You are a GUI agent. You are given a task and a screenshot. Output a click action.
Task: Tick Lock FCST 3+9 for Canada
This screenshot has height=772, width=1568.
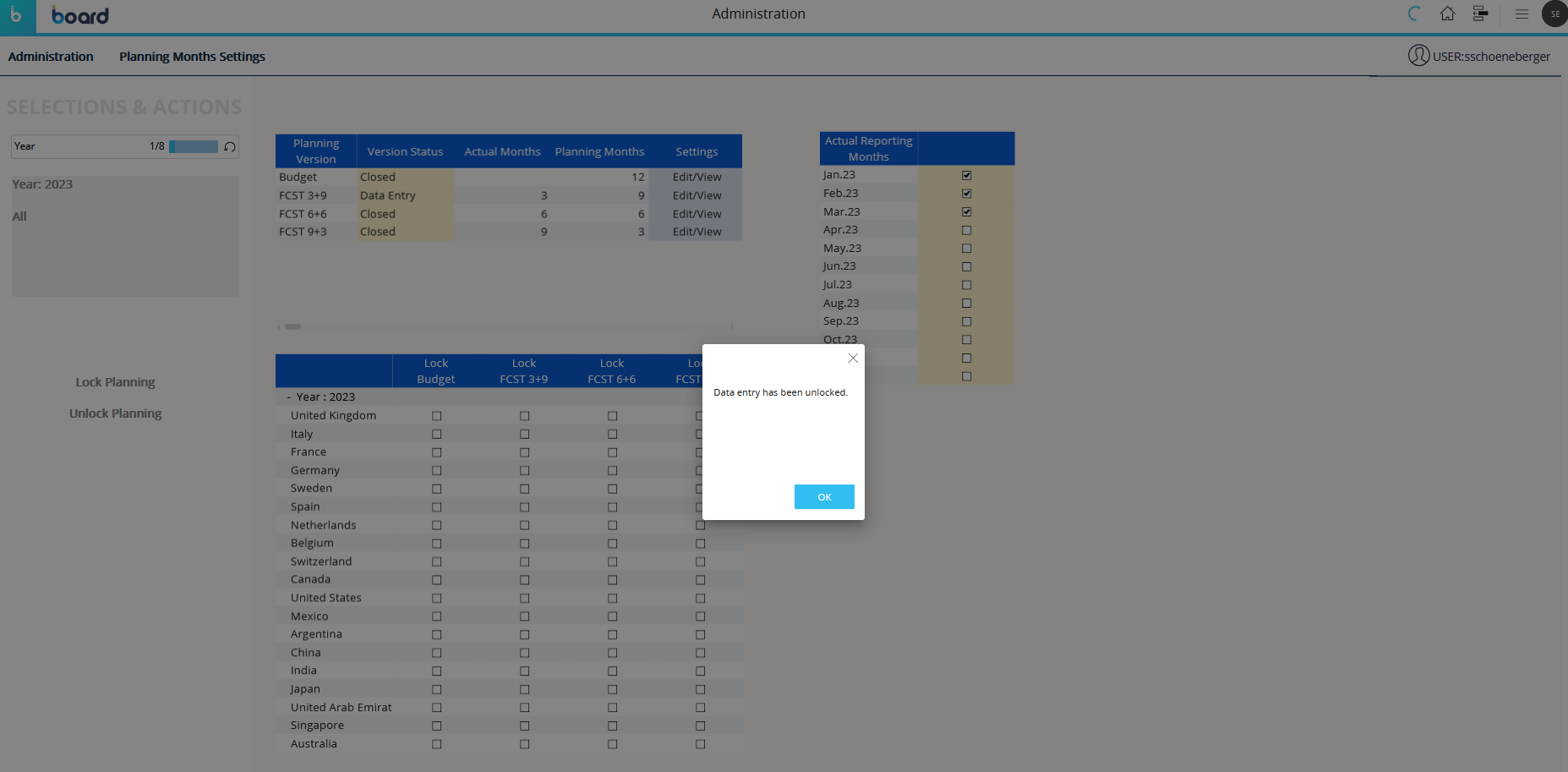pos(524,580)
